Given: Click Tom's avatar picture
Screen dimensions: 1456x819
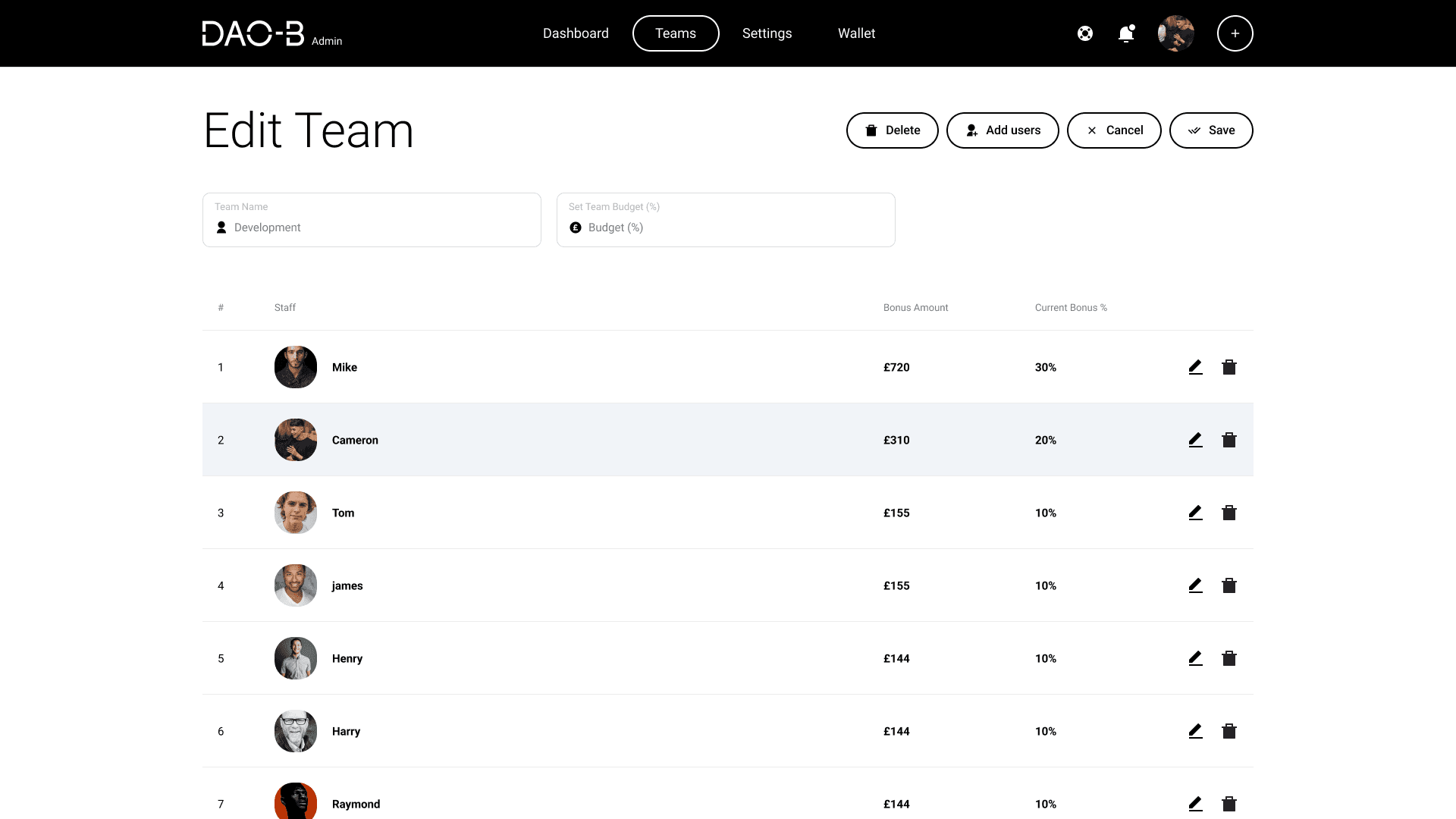Looking at the screenshot, I should tap(296, 513).
